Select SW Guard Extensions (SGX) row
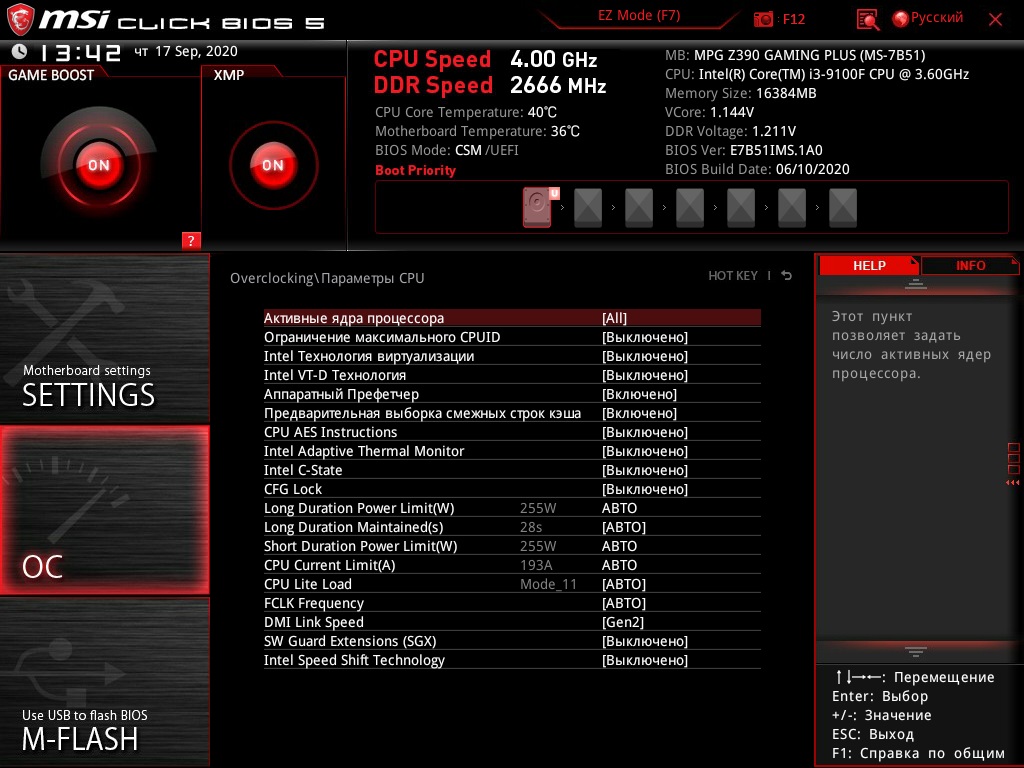 (x=512, y=640)
